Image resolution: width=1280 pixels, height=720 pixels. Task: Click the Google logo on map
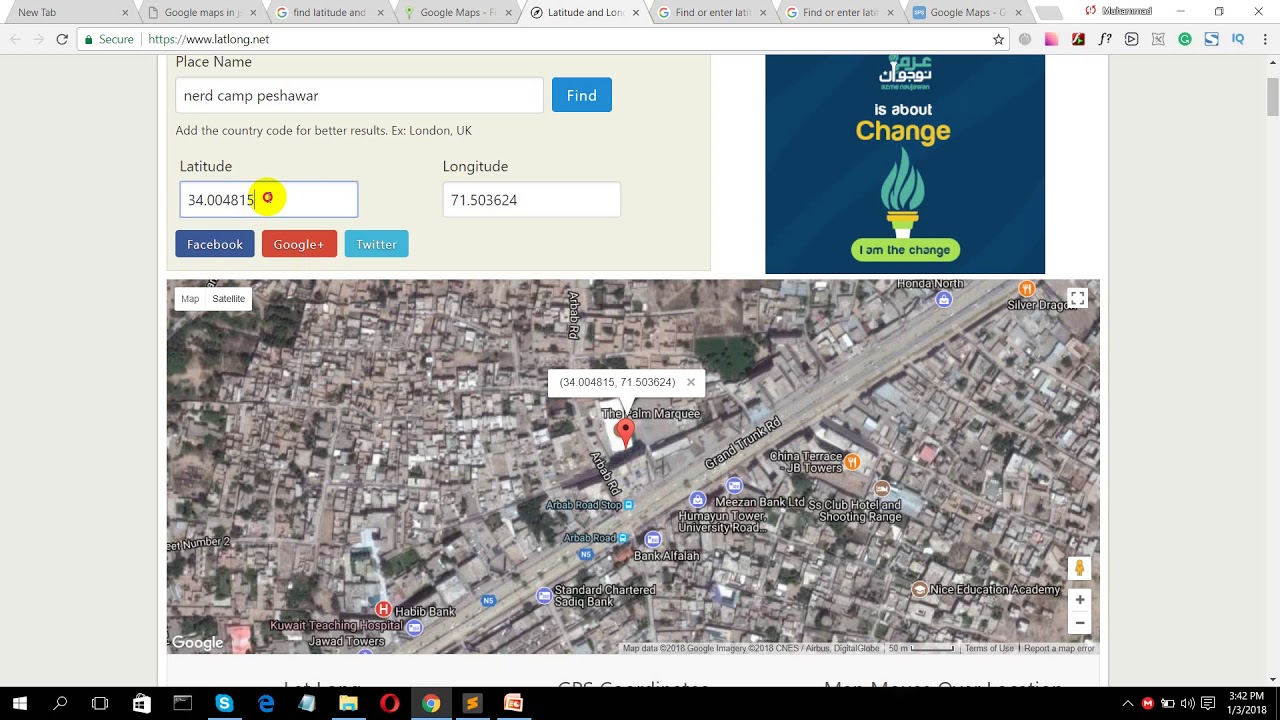197,643
